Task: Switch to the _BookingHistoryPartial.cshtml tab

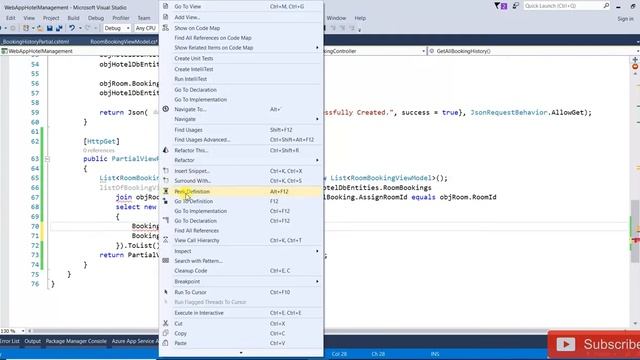Action: [36, 42]
